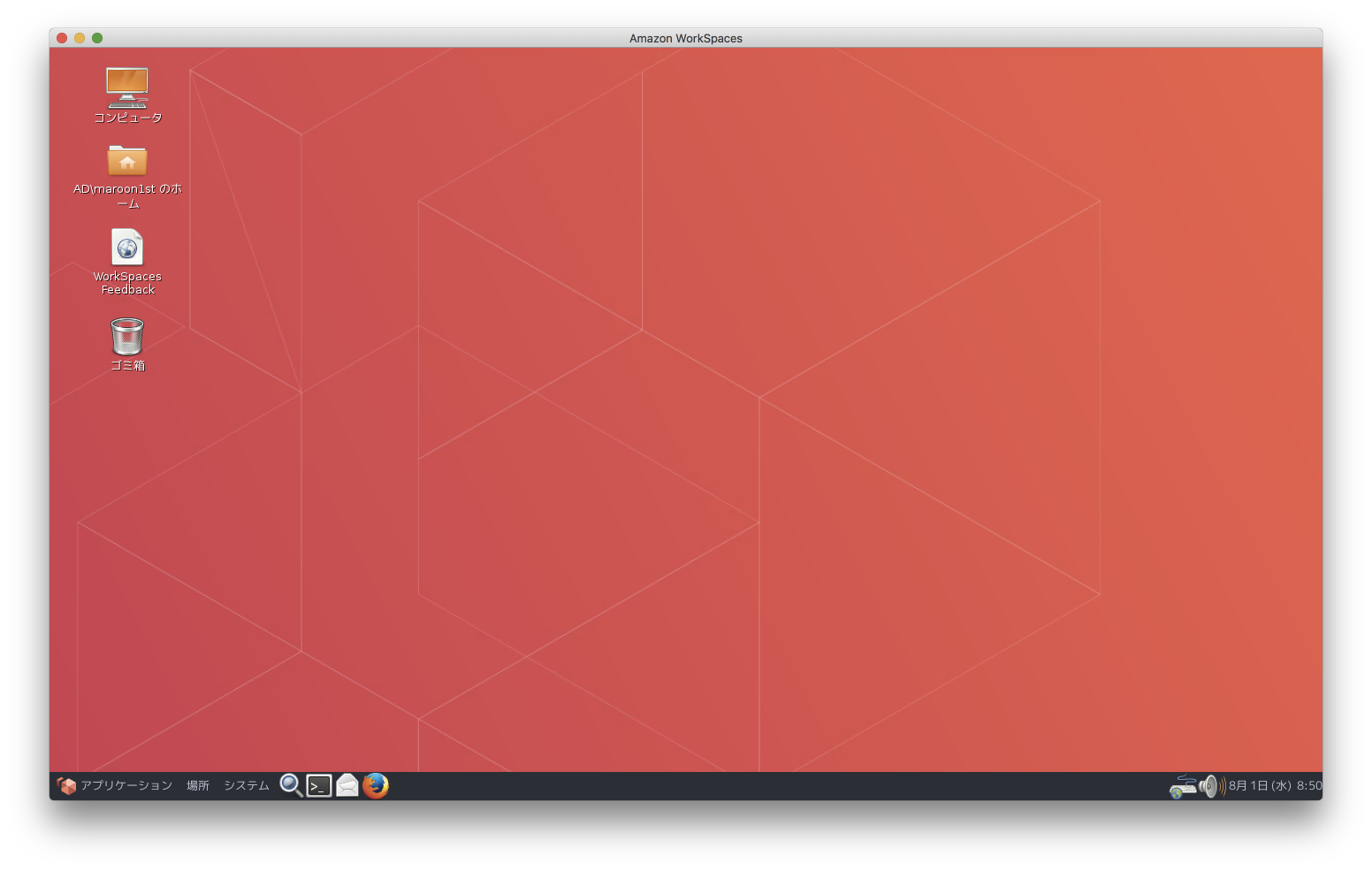Screen dimensions: 1372x871
Task: Click the keyboard input method tray icon
Action: (1181, 786)
